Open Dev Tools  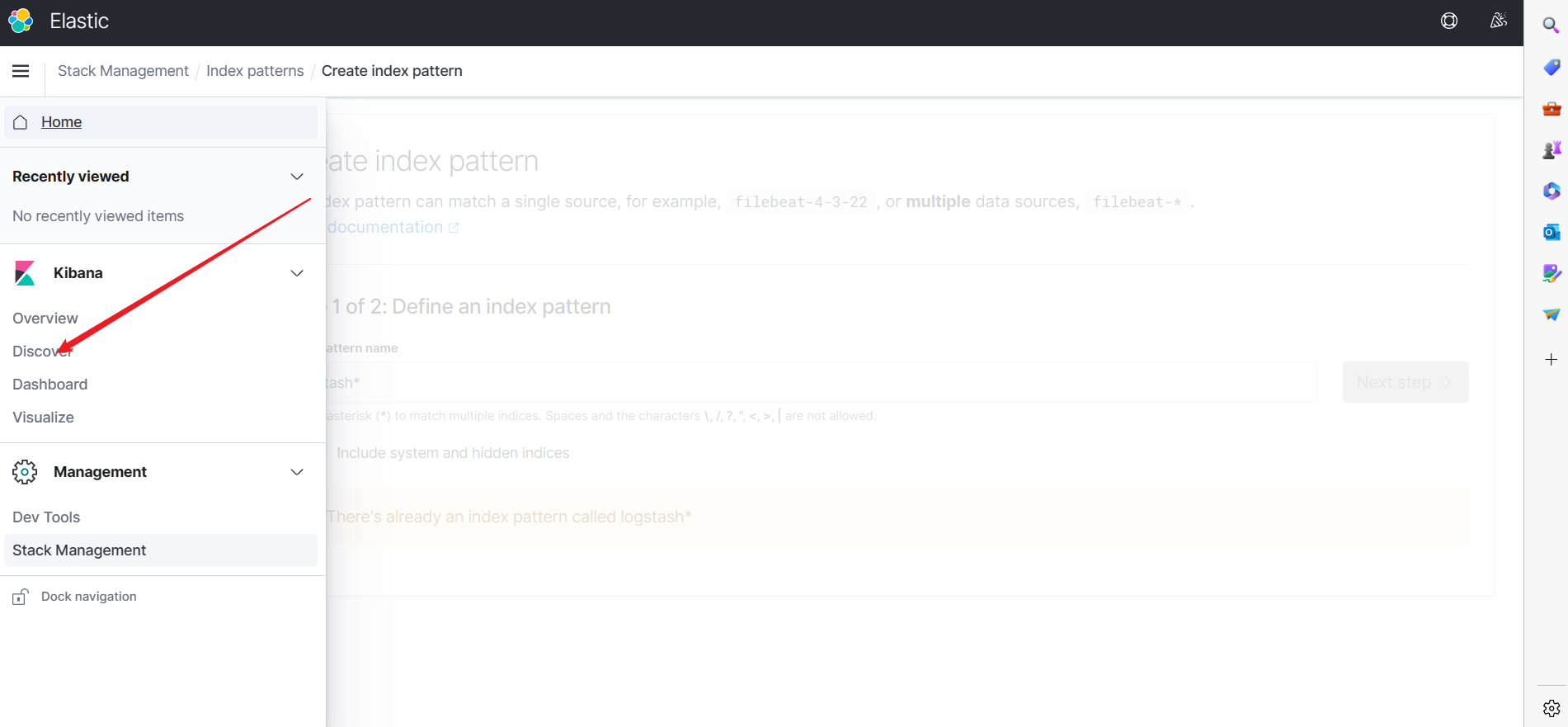[x=46, y=517]
